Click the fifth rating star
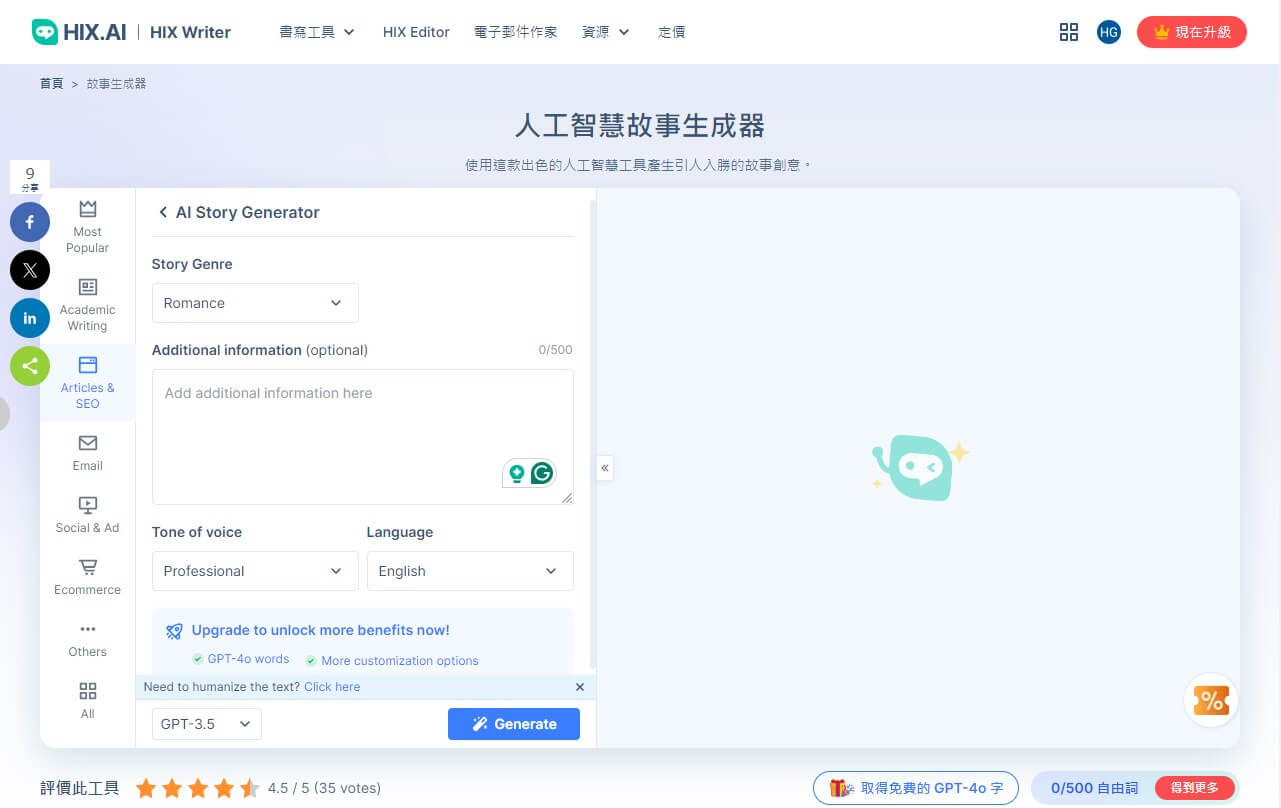Viewport: 1281px width, 808px height. 250,788
